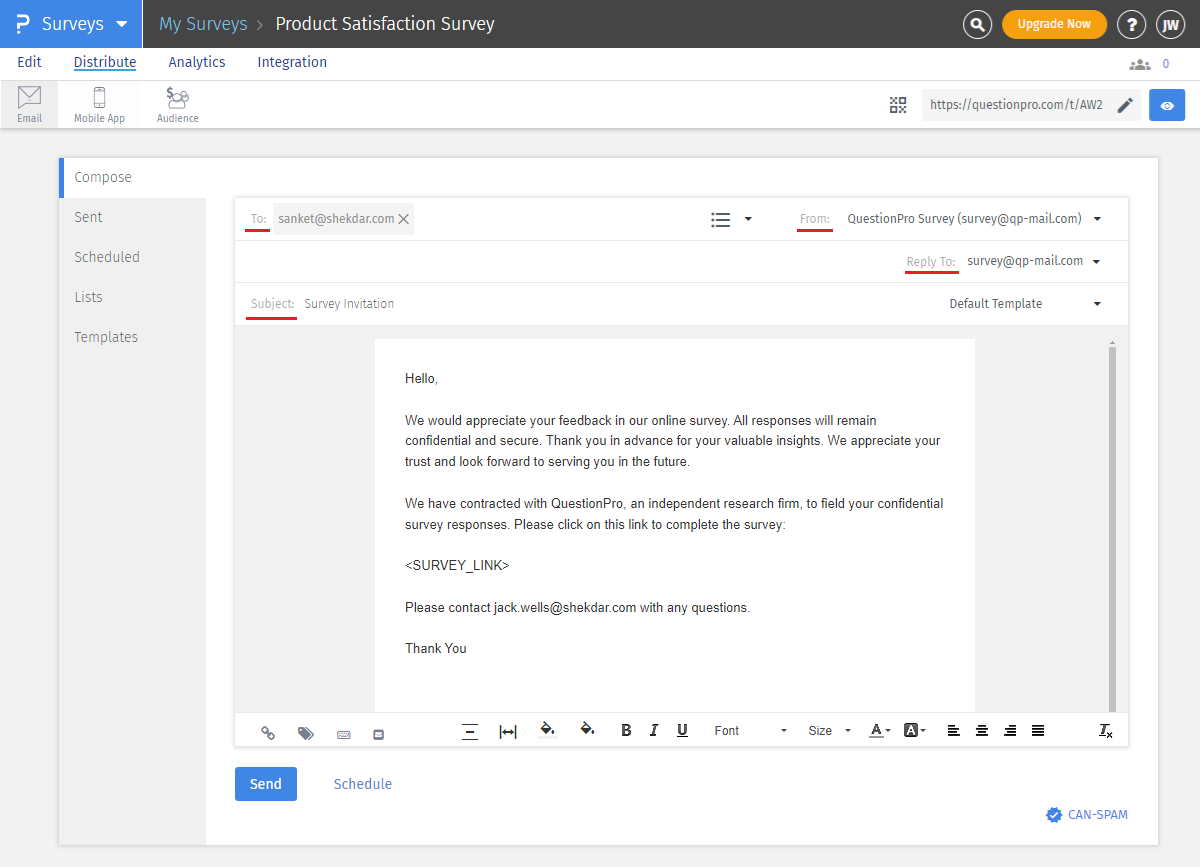Click the pencil icon to edit the survey URL
The height and width of the screenshot is (867, 1200).
pyautogui.click(x=1125, y=104)
